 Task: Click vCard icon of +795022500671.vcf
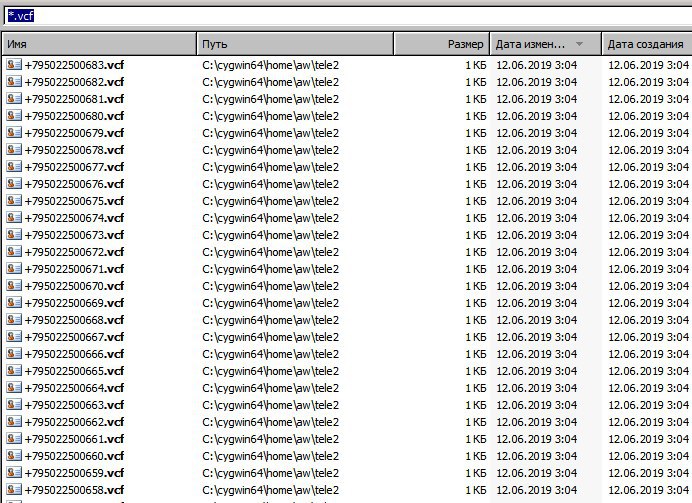point(14,268)
